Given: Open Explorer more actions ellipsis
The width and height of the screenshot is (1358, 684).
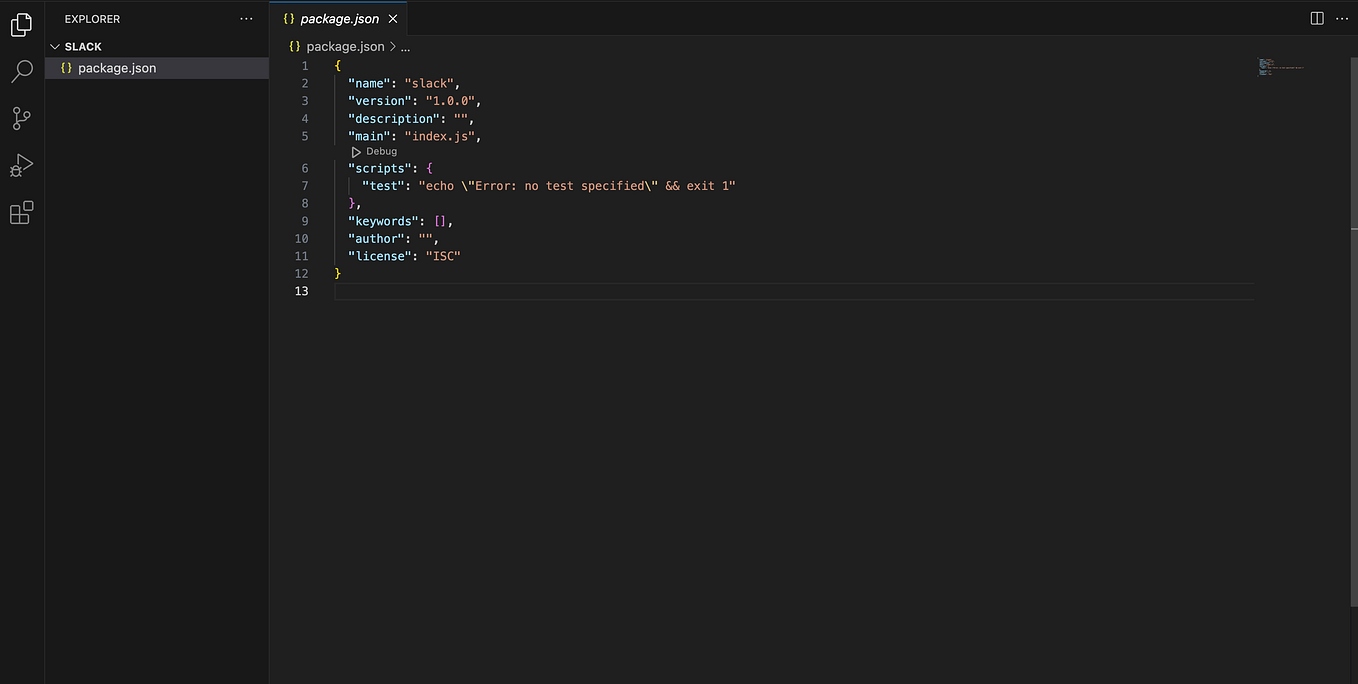Looking at the screenshot, I should pyautogui.click(x=247, y=19).
